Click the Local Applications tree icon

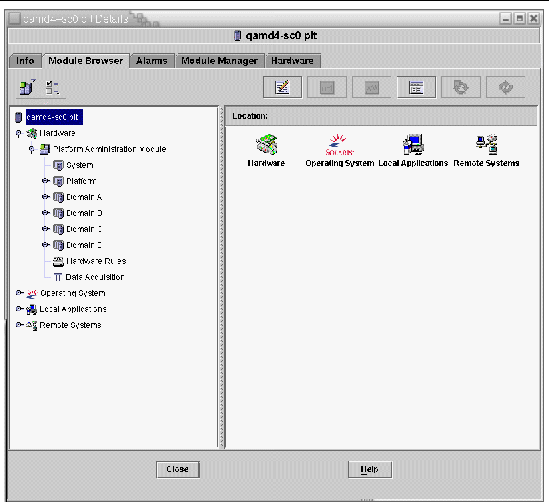point(32,309)
